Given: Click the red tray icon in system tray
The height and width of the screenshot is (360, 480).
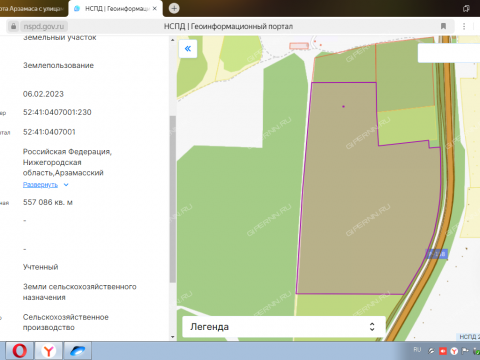Looking at the screenshot, I should tap(443, 351).
